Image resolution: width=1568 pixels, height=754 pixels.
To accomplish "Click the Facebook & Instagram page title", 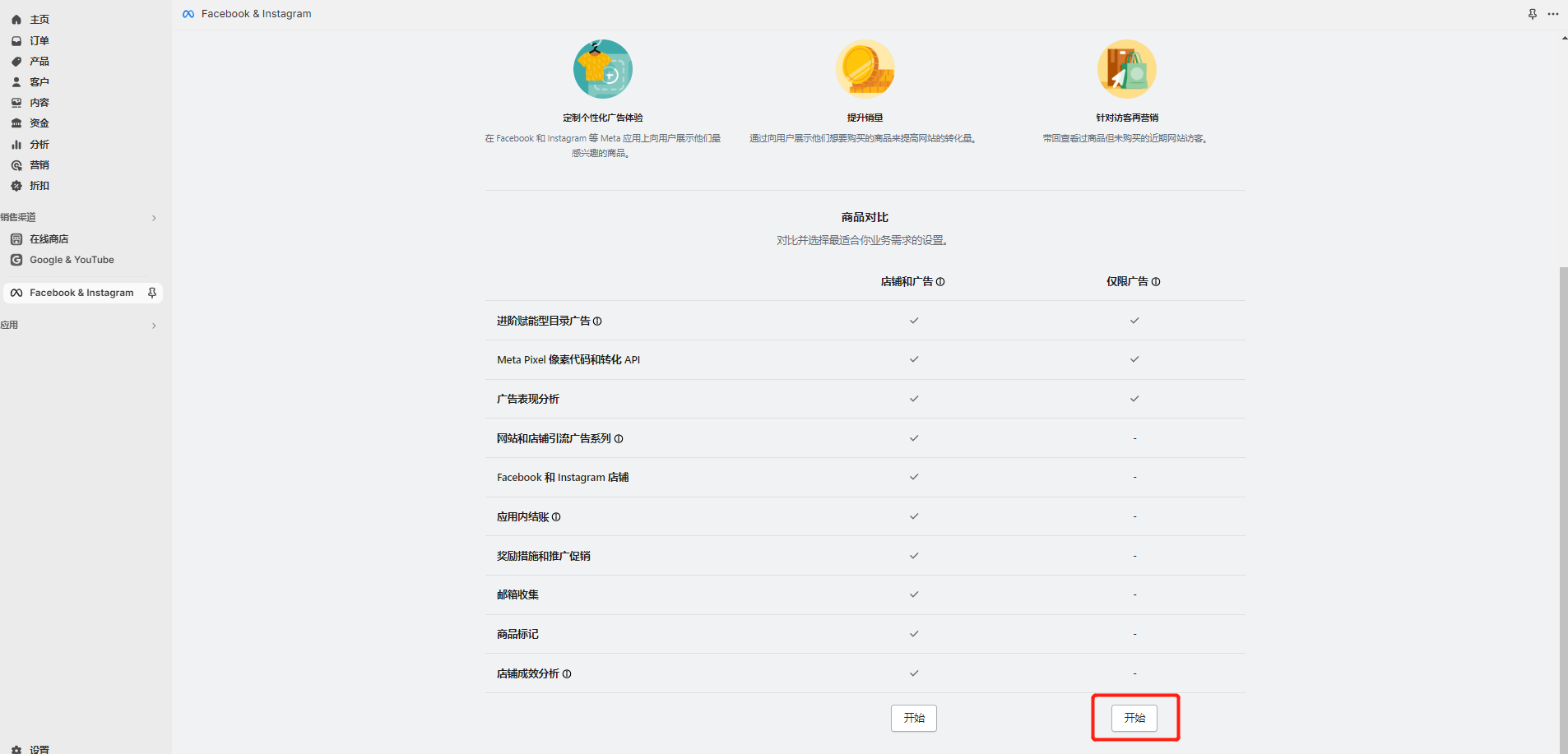I will pyautogui.click(x=256, y=14).
